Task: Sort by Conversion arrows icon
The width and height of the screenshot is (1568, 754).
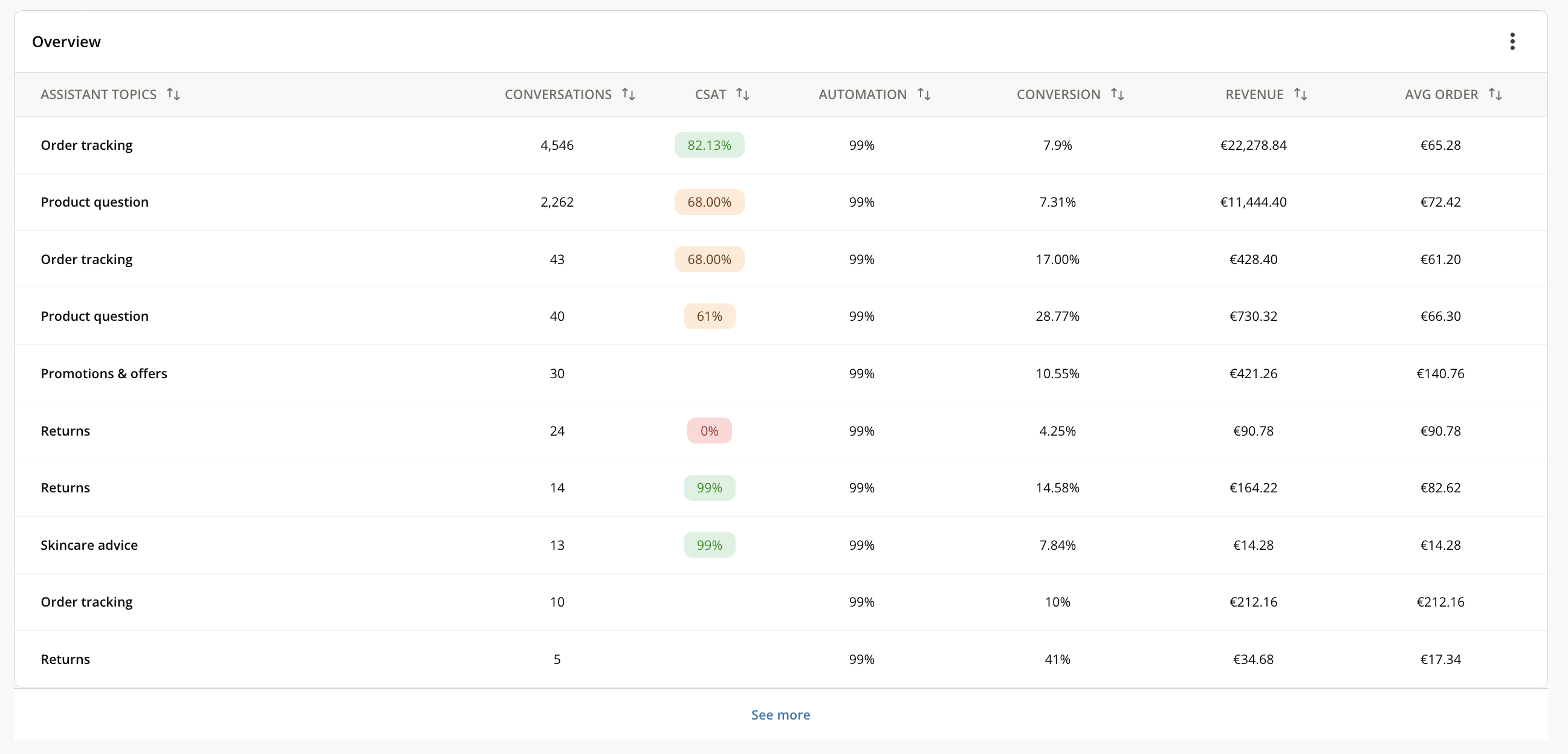Action: (1117, 94)
